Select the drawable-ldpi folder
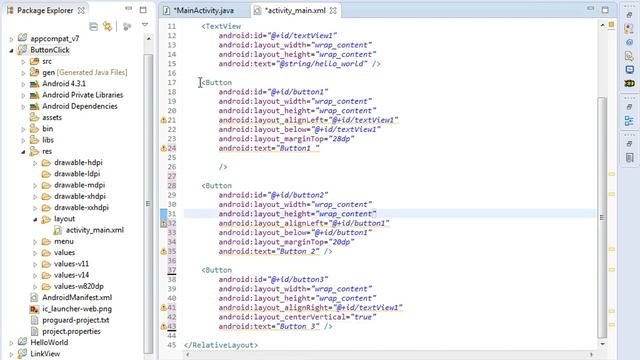Screen dimensions: 640x360 71,174
